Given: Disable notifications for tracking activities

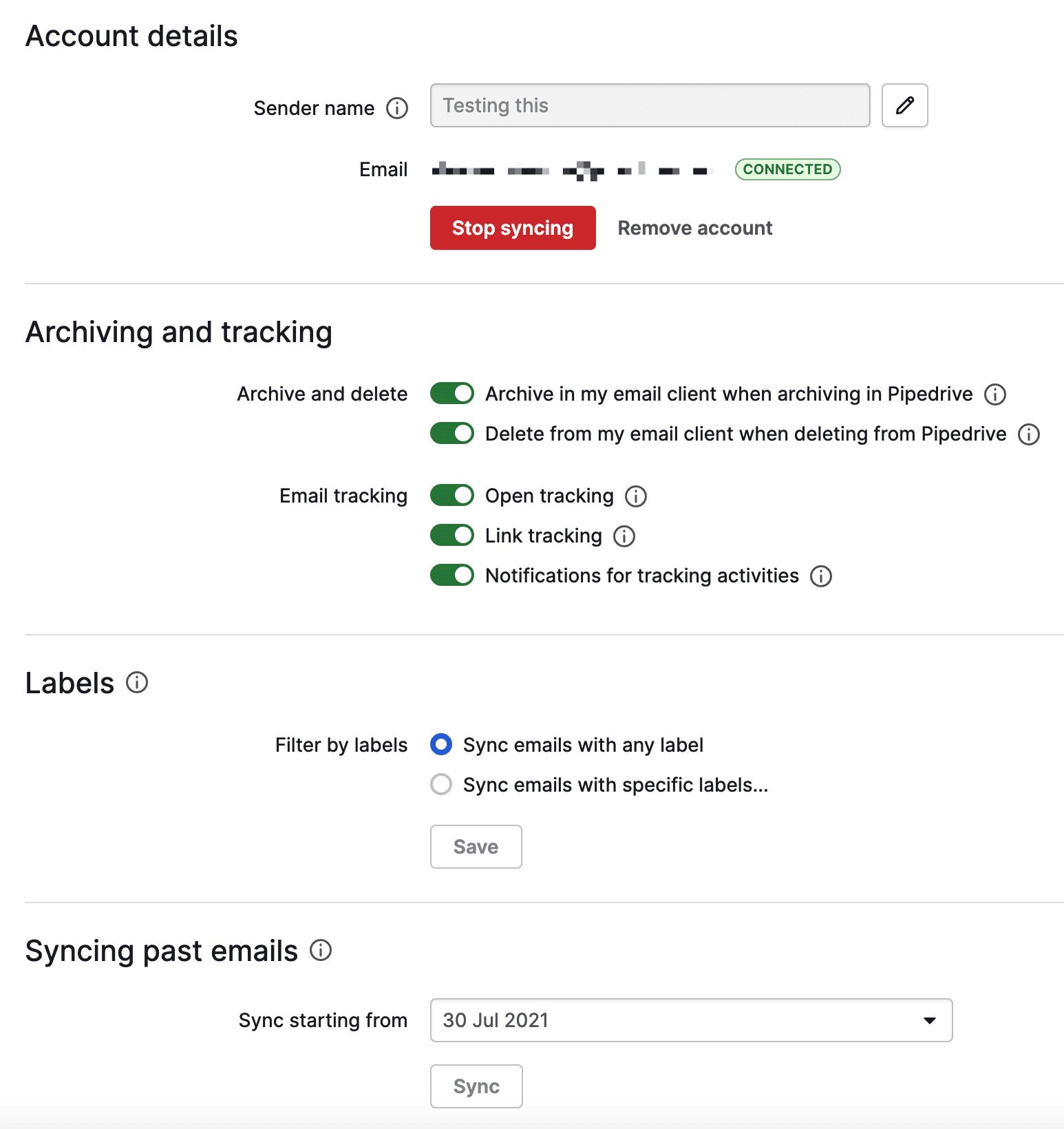Looking at the screenshot, I should click(x=451, y=575).
